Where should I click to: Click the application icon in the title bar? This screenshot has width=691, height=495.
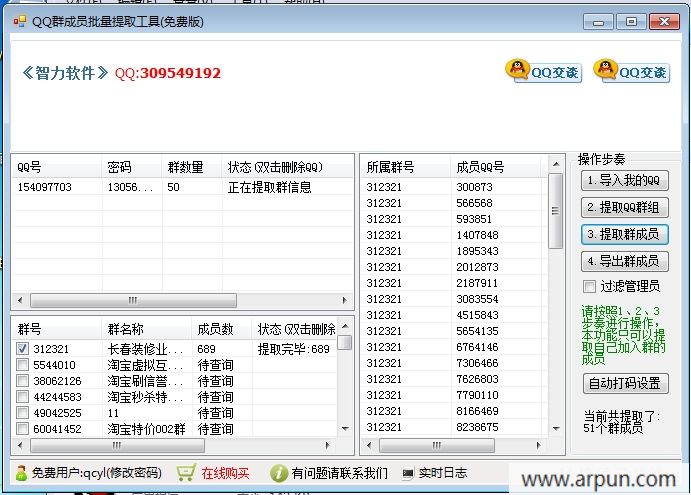point(20,21)
